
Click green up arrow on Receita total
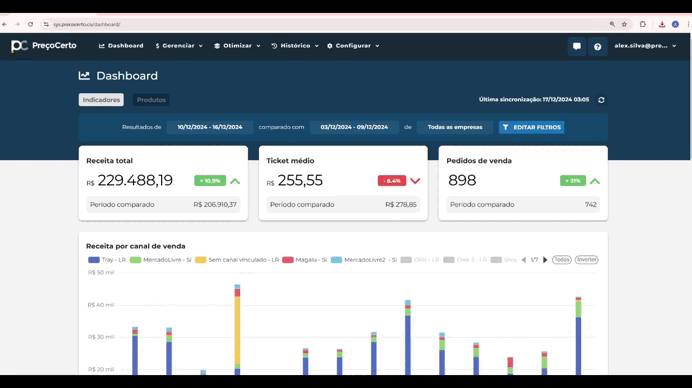235,181
